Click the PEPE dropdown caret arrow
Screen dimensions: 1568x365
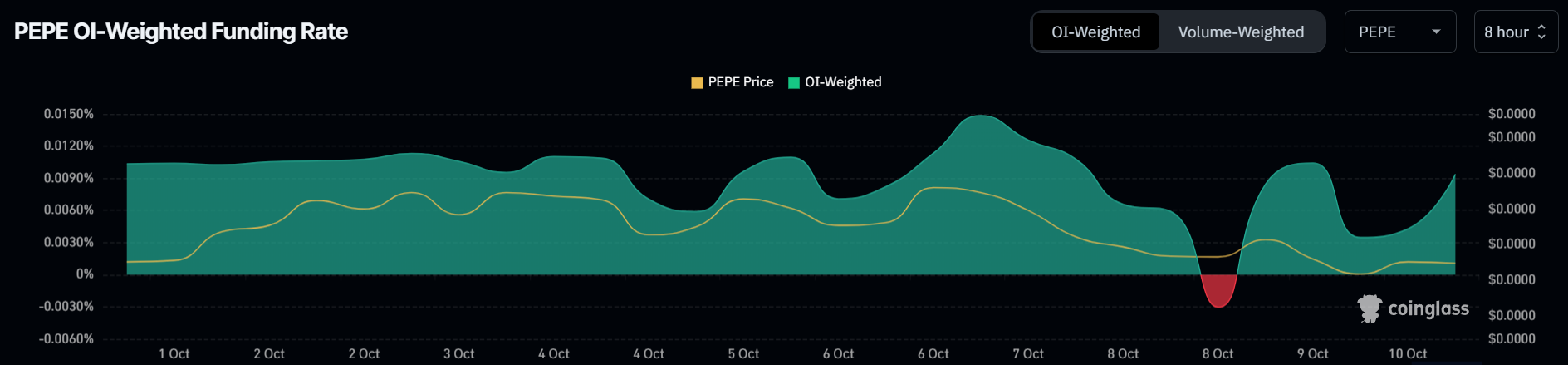(x=1436, y=32)
